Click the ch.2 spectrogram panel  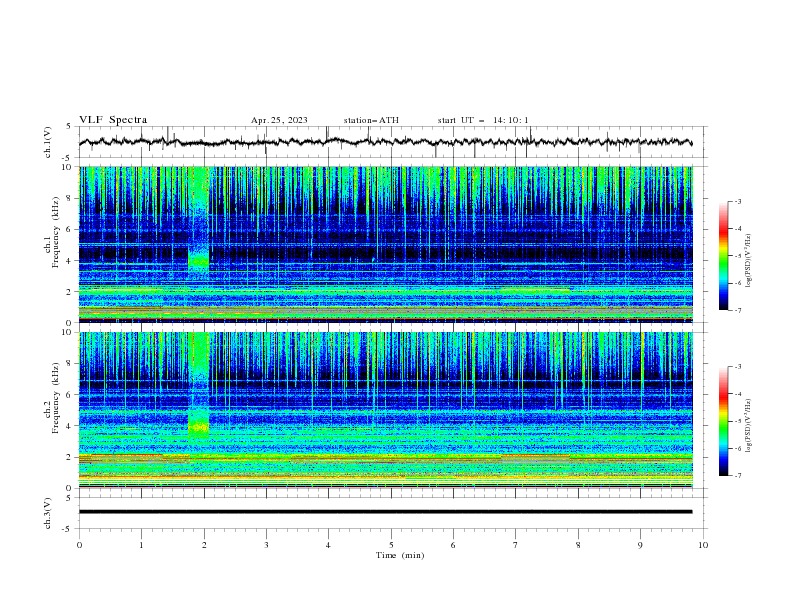[385, 410]
